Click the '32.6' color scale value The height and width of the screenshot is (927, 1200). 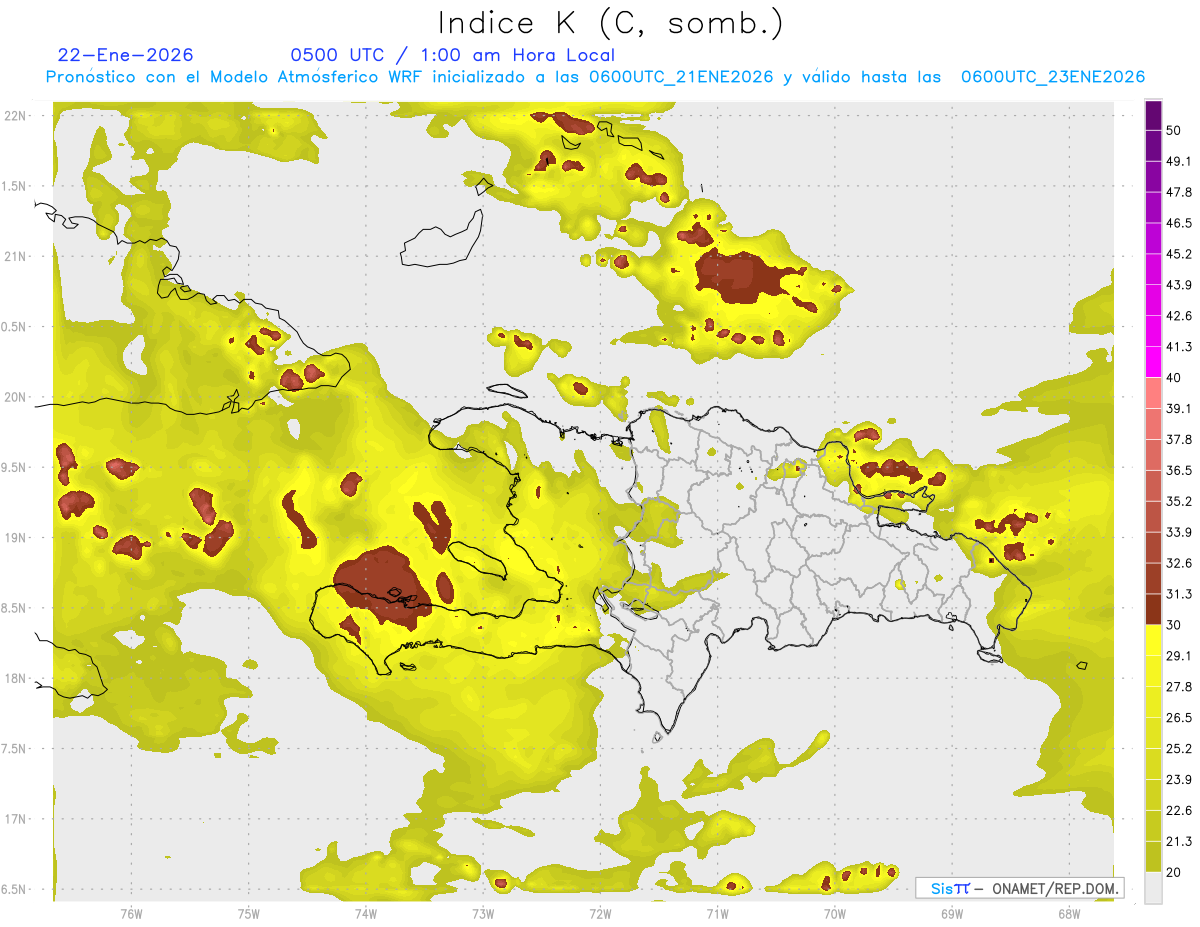click(1179, 563)
